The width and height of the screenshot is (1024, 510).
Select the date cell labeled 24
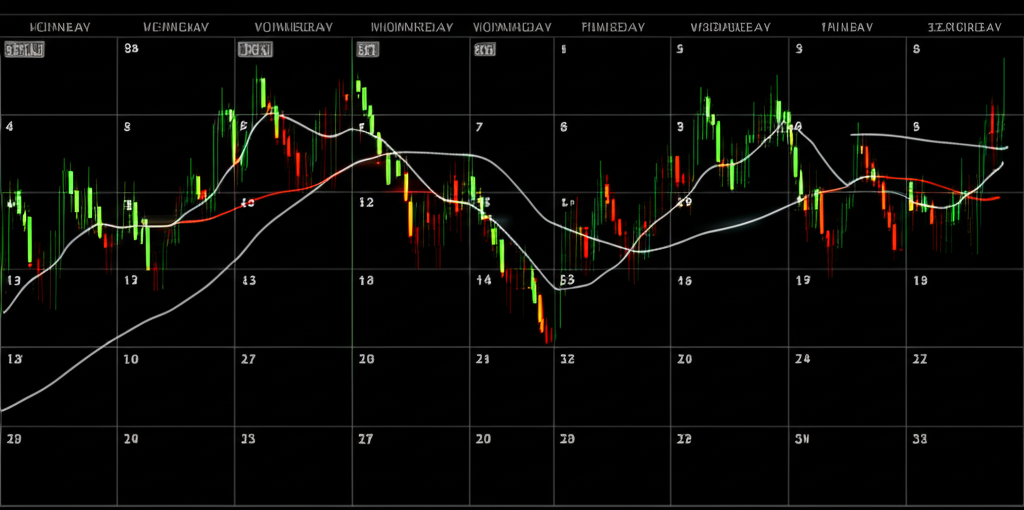[801, 359]
